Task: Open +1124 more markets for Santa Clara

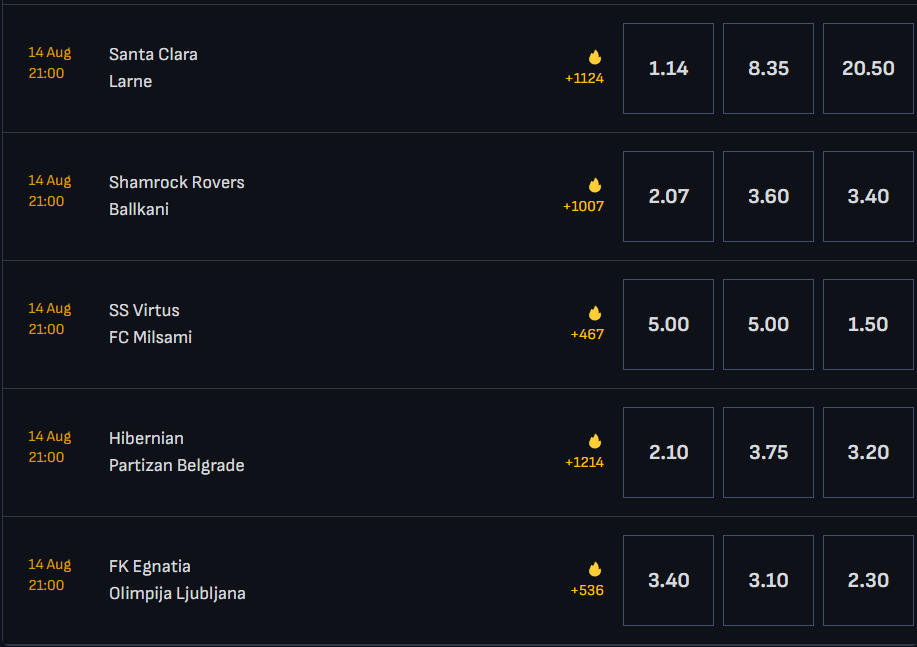Action: coord(584,78)
